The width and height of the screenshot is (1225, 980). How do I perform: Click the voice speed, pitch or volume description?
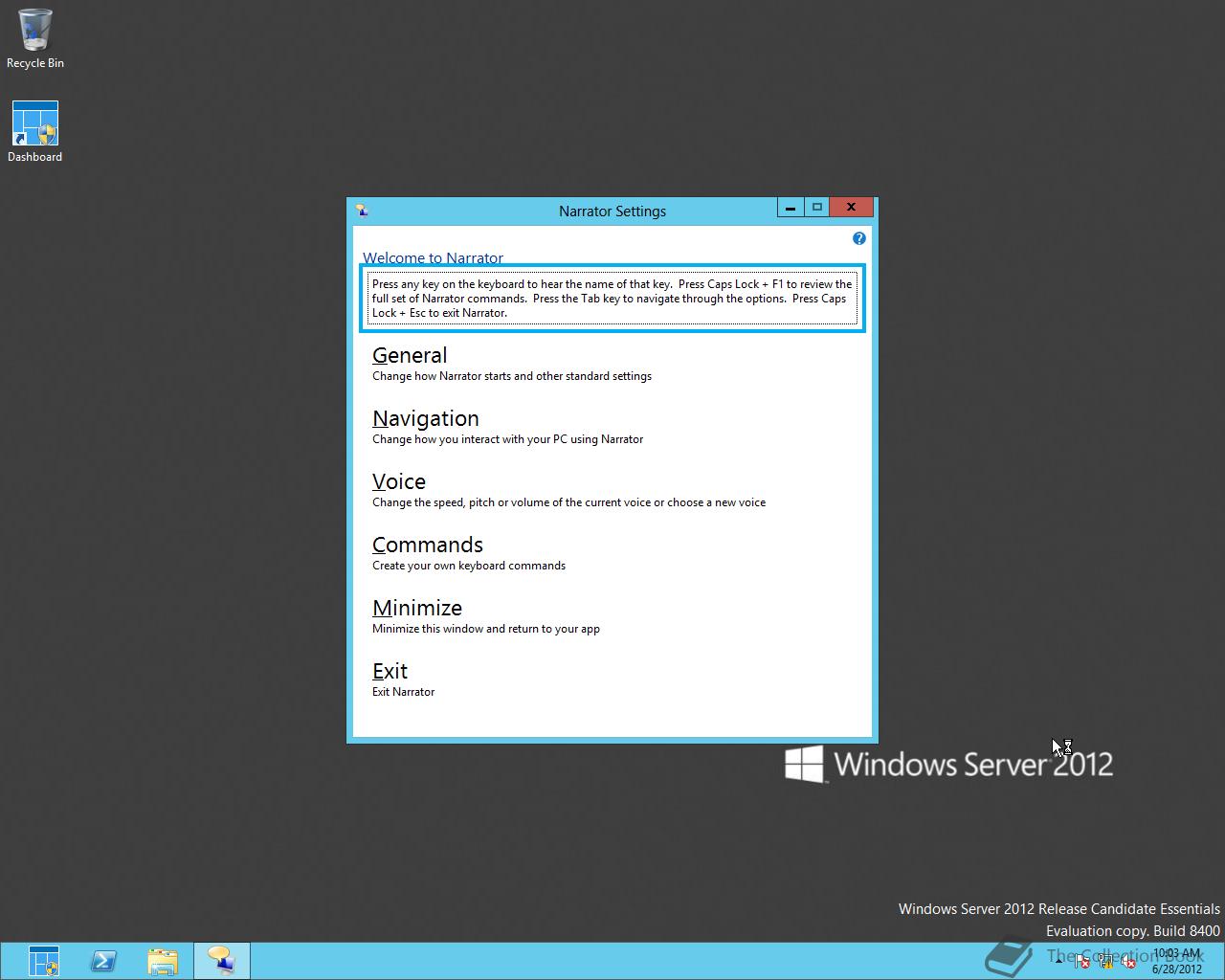click(x=568, y=502)
